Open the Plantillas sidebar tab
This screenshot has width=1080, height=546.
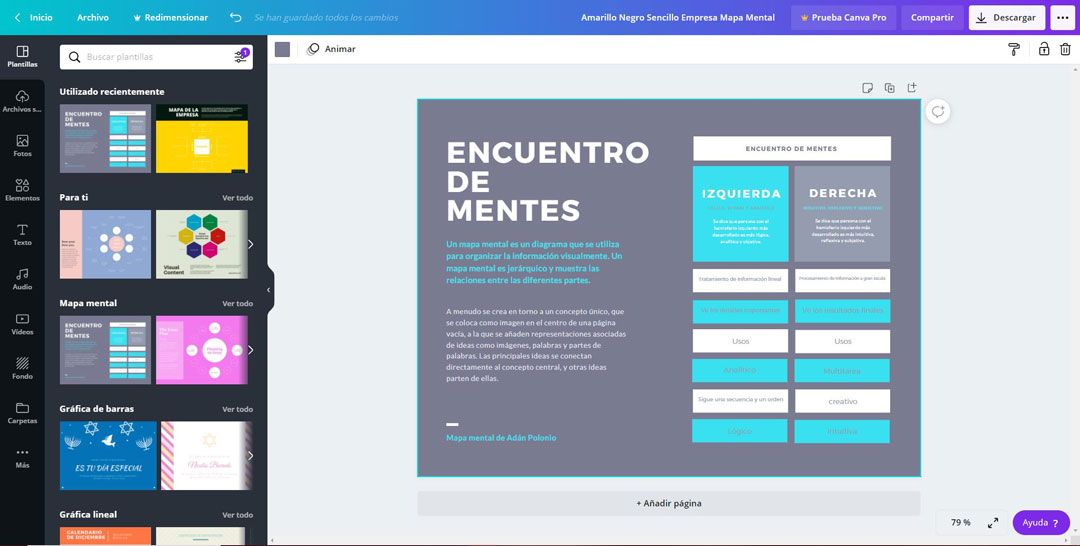coord(22,56)
